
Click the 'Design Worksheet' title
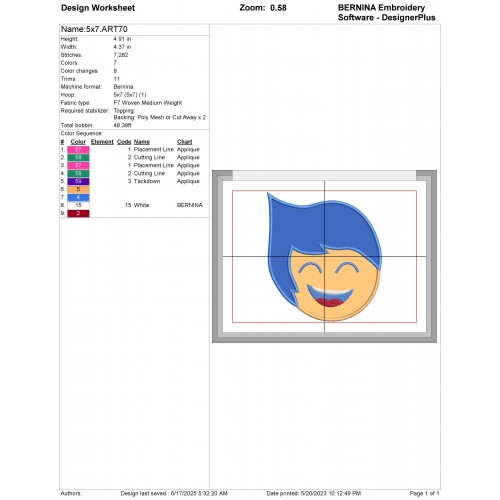(x=98, y=8)
